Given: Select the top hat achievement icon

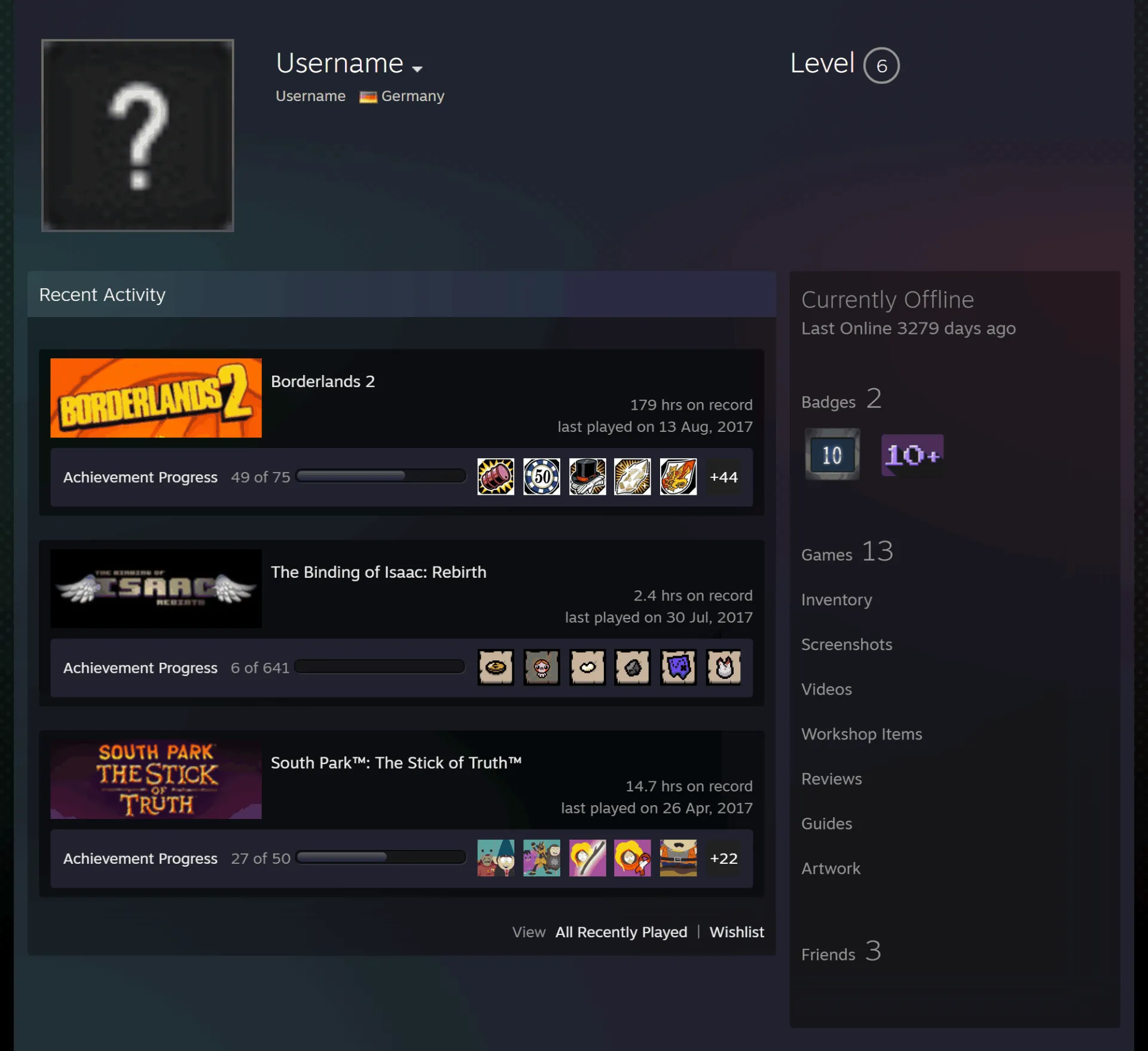Looking at the screenshot, I should coord(587,477).
